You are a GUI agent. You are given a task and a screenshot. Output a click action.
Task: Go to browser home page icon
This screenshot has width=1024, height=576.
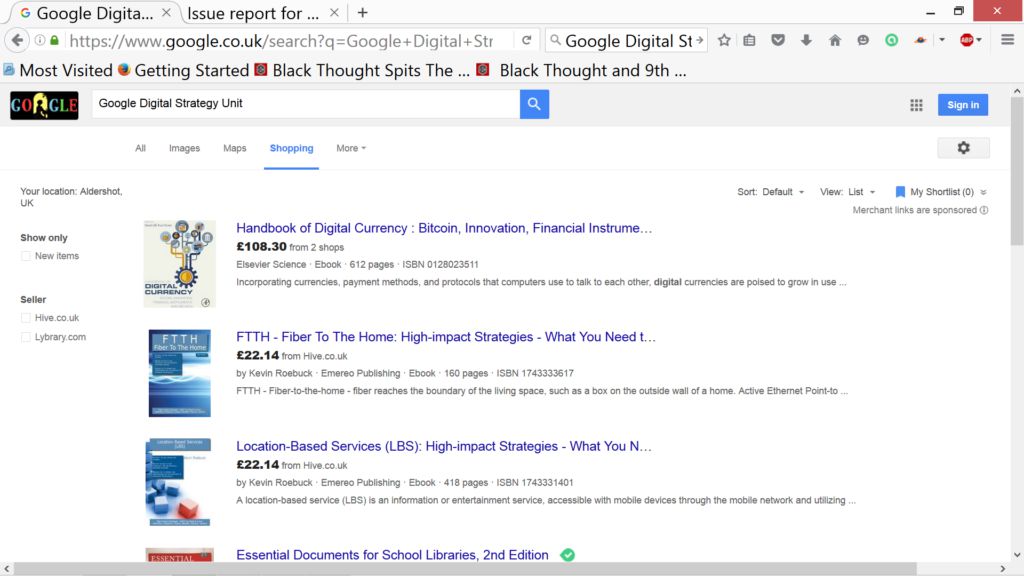tap(835, 40)
